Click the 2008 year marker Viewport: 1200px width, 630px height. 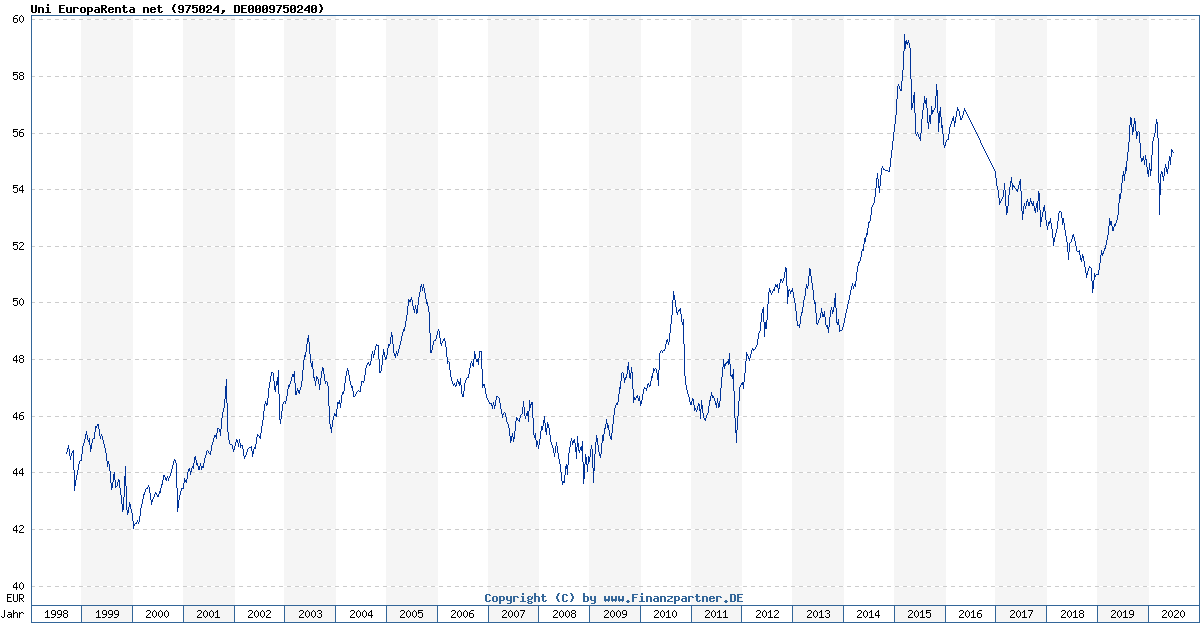point(564,614)
